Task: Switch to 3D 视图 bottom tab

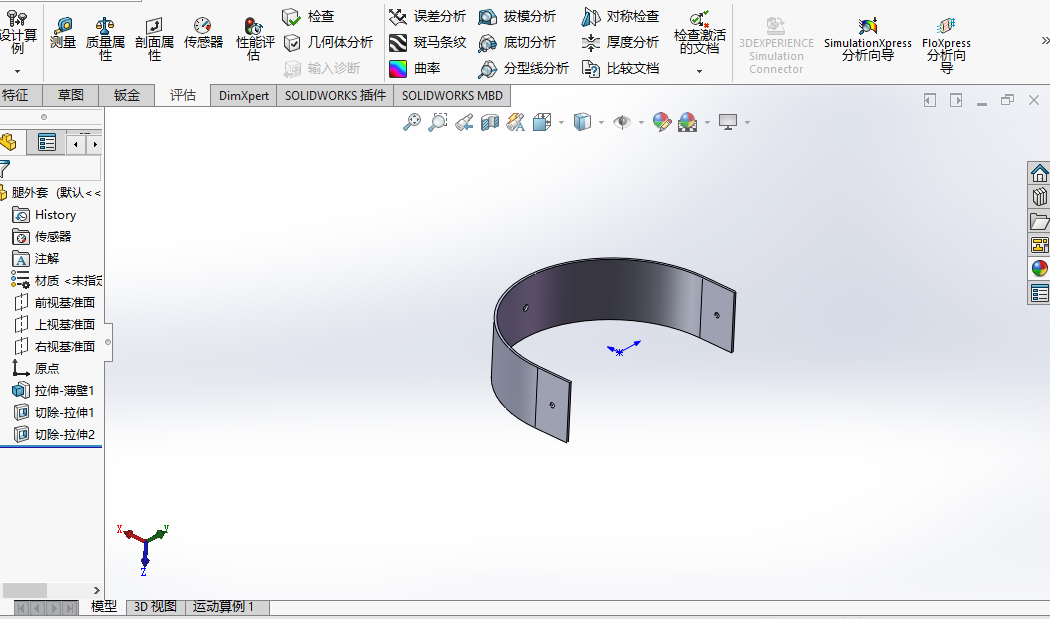Action: pyautogui.click(x=155, y=606)
